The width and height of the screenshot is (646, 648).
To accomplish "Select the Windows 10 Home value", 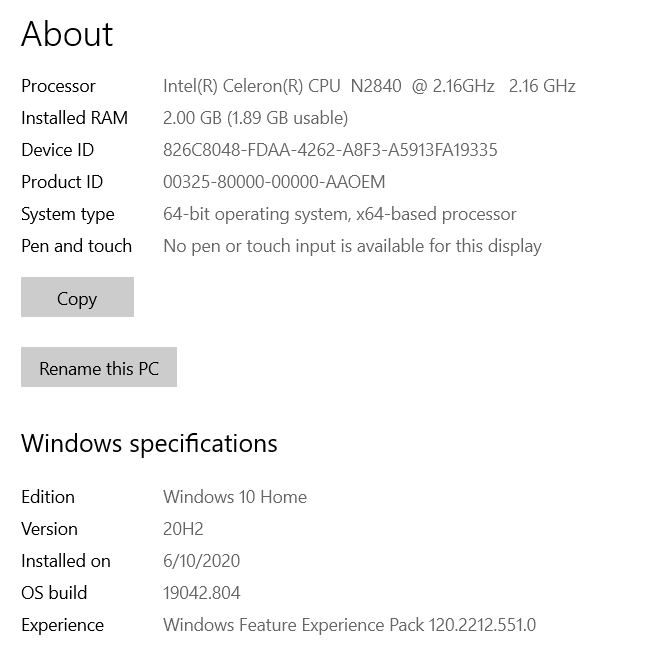I will [x=235, y=497].
